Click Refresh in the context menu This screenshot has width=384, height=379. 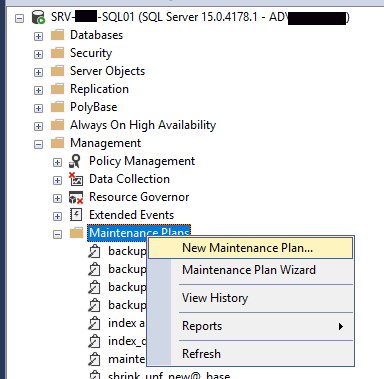click(x=250, y=353)
